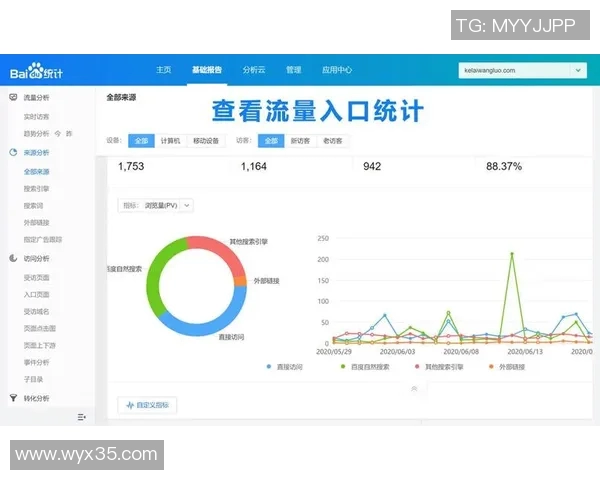
Task: Expand the 流量分析 sidebar group
Action: tap(36, 98)
